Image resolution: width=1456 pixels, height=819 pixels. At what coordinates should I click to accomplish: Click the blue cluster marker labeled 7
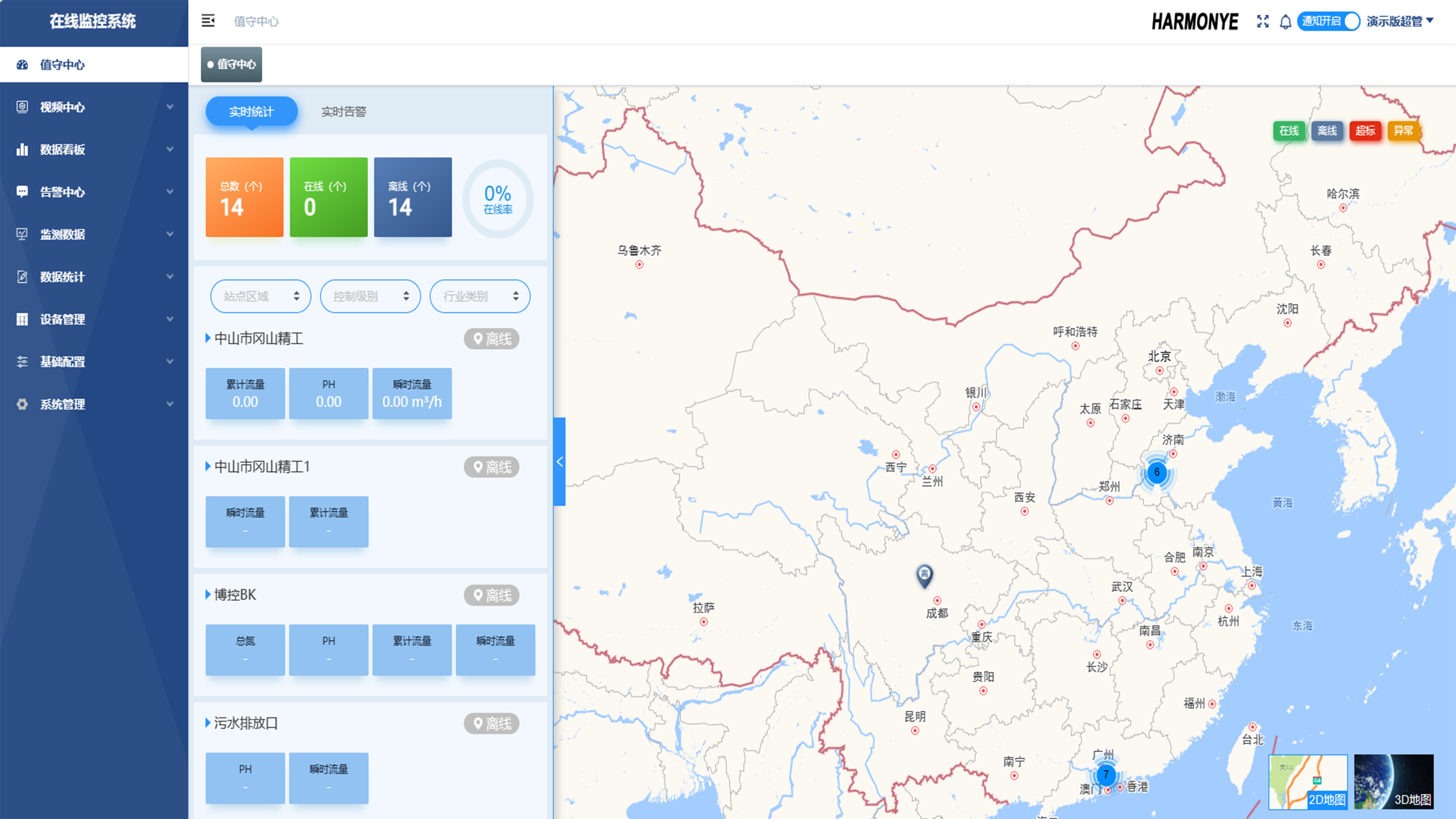click(x=1105, y=774)
